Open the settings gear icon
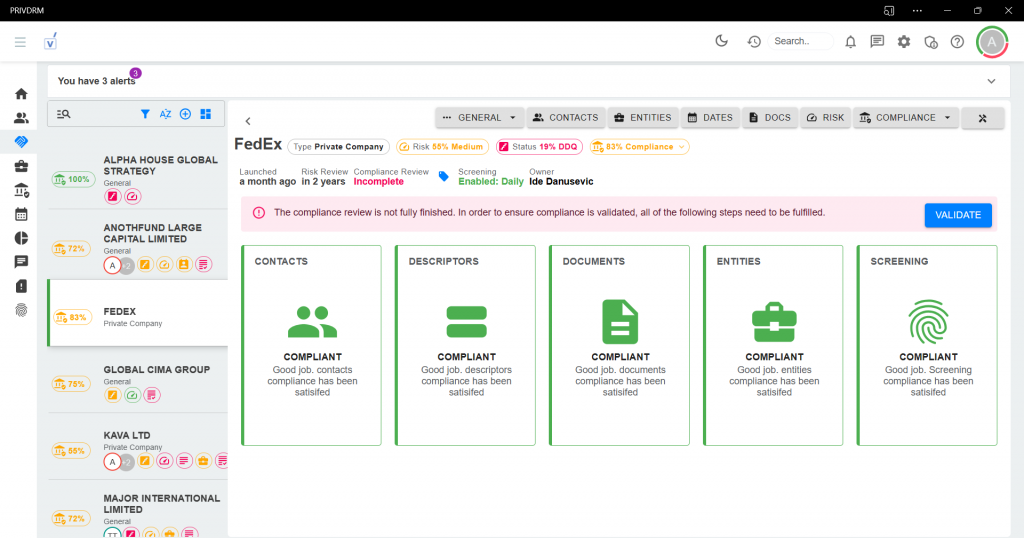The height and width of the screenshot is (538, 1024). point(904,42)
